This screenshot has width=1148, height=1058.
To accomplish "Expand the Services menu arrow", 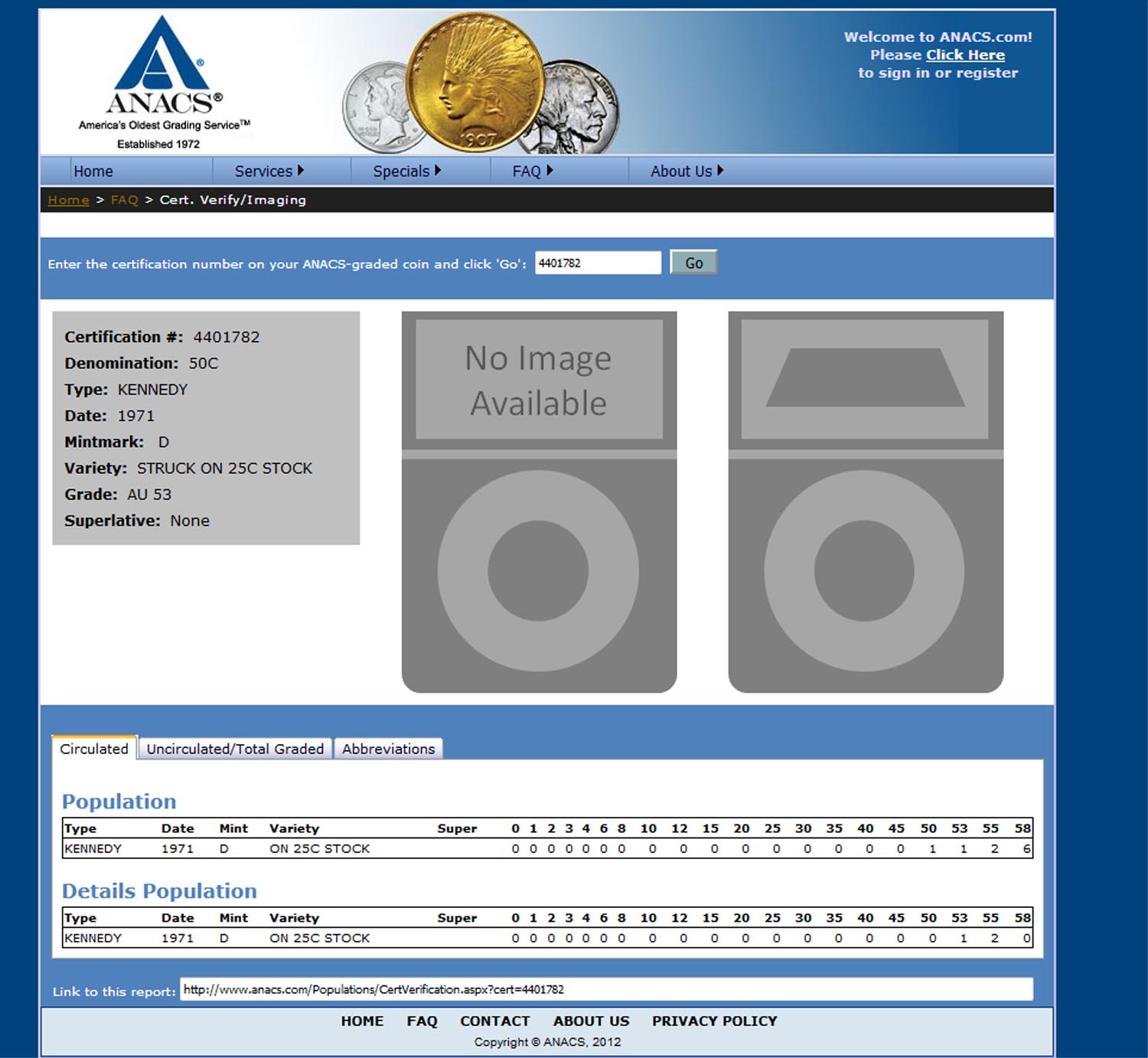I will click(x=301, y=171).
